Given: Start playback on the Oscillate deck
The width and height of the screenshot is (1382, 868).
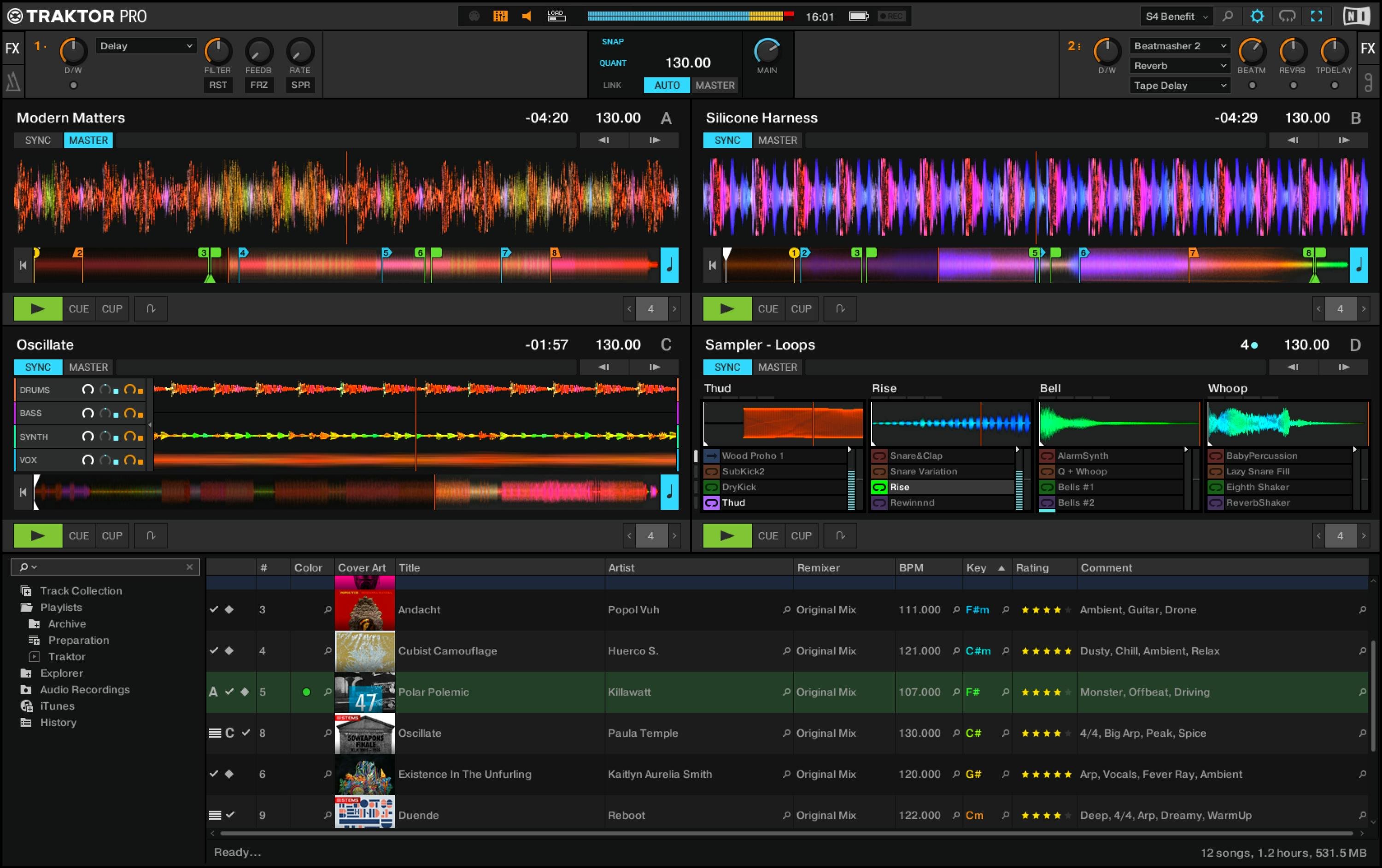Looking at the screenshot, I should tap(37, 535).
